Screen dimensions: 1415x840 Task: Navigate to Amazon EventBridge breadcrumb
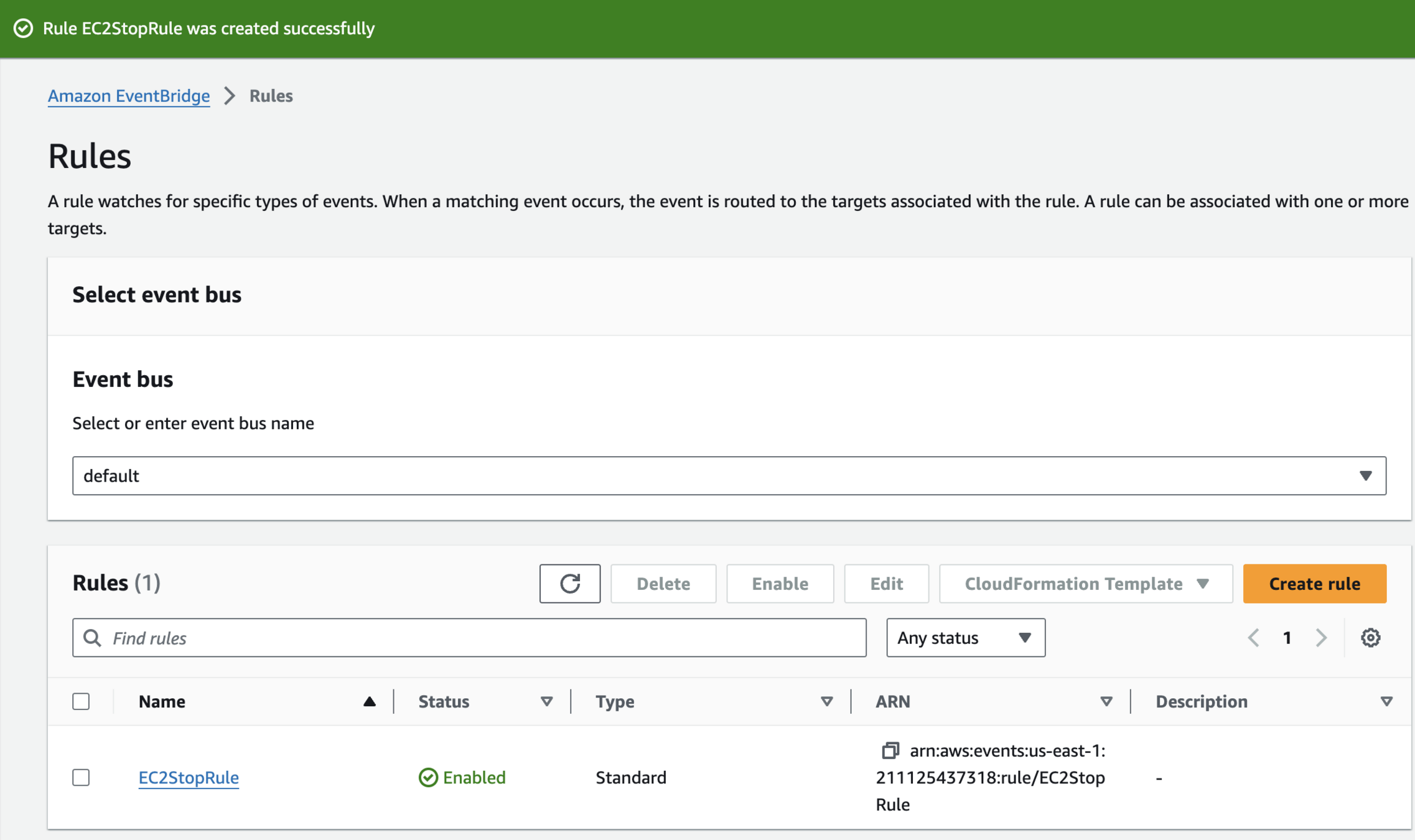[129, 96]
